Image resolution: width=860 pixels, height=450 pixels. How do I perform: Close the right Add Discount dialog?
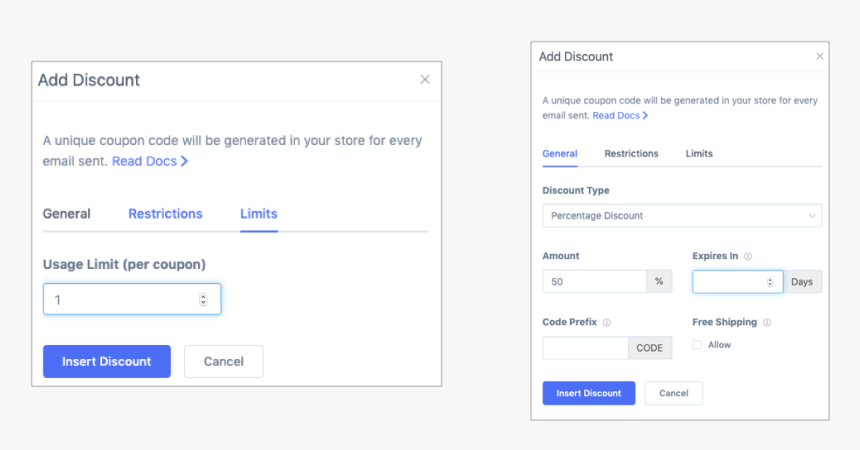coord(820,56)
